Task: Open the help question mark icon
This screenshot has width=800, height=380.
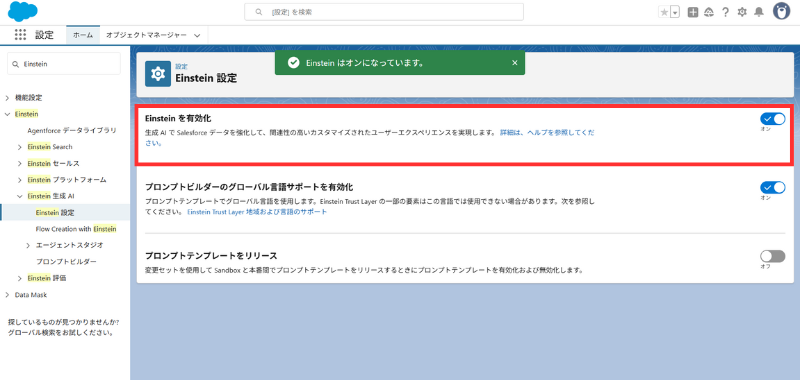Action: pyautogui.click(x=725, y=12)
